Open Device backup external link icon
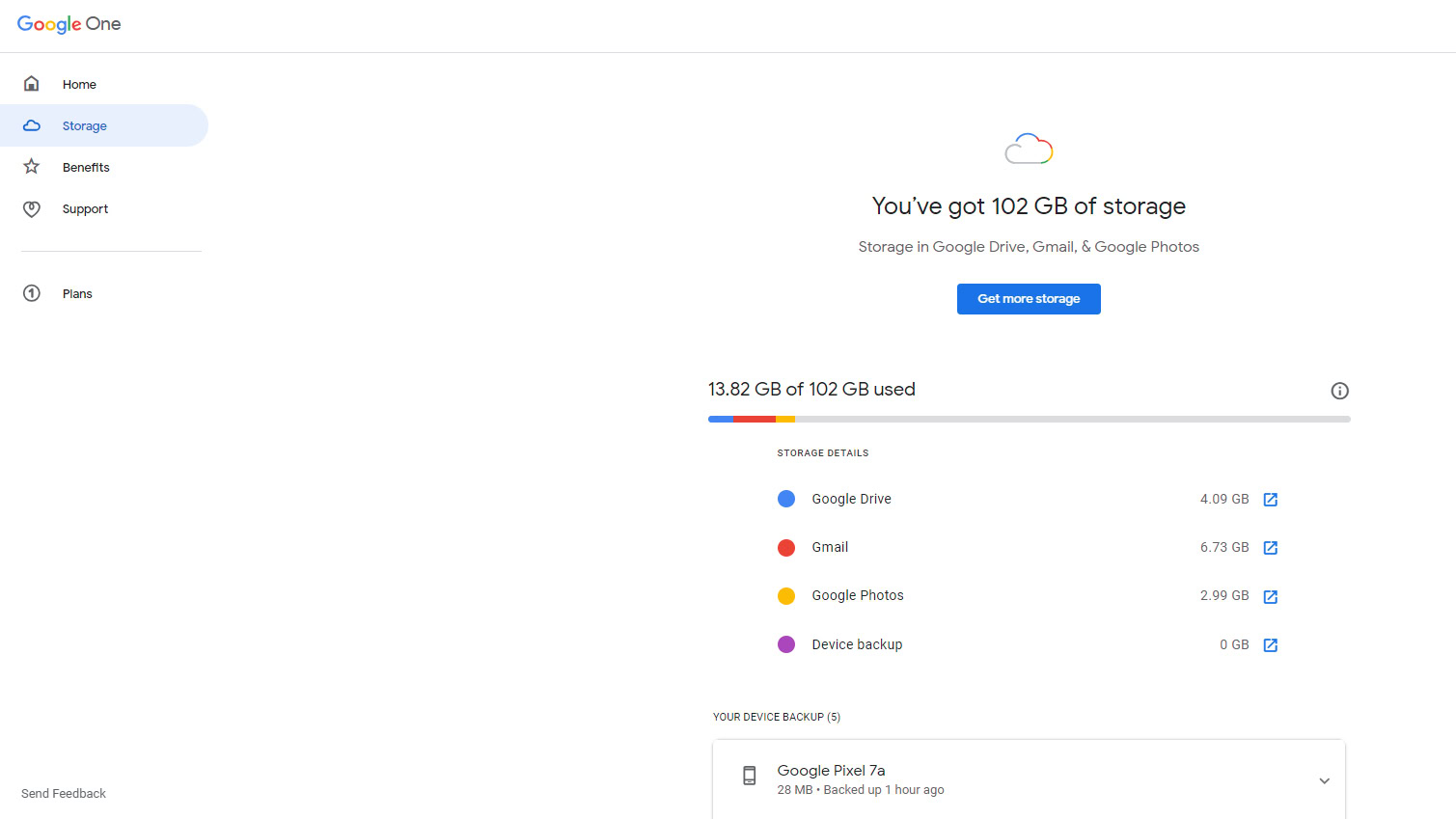The width and height of the screenshot is (1456, 819). click(x=1271, y=645)
